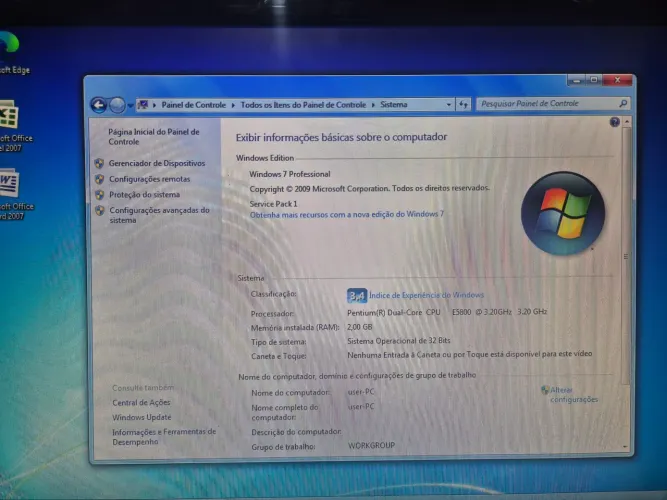Click the vertical scrollbar down arrow
667x500 pixels.
tap(625, 447)
